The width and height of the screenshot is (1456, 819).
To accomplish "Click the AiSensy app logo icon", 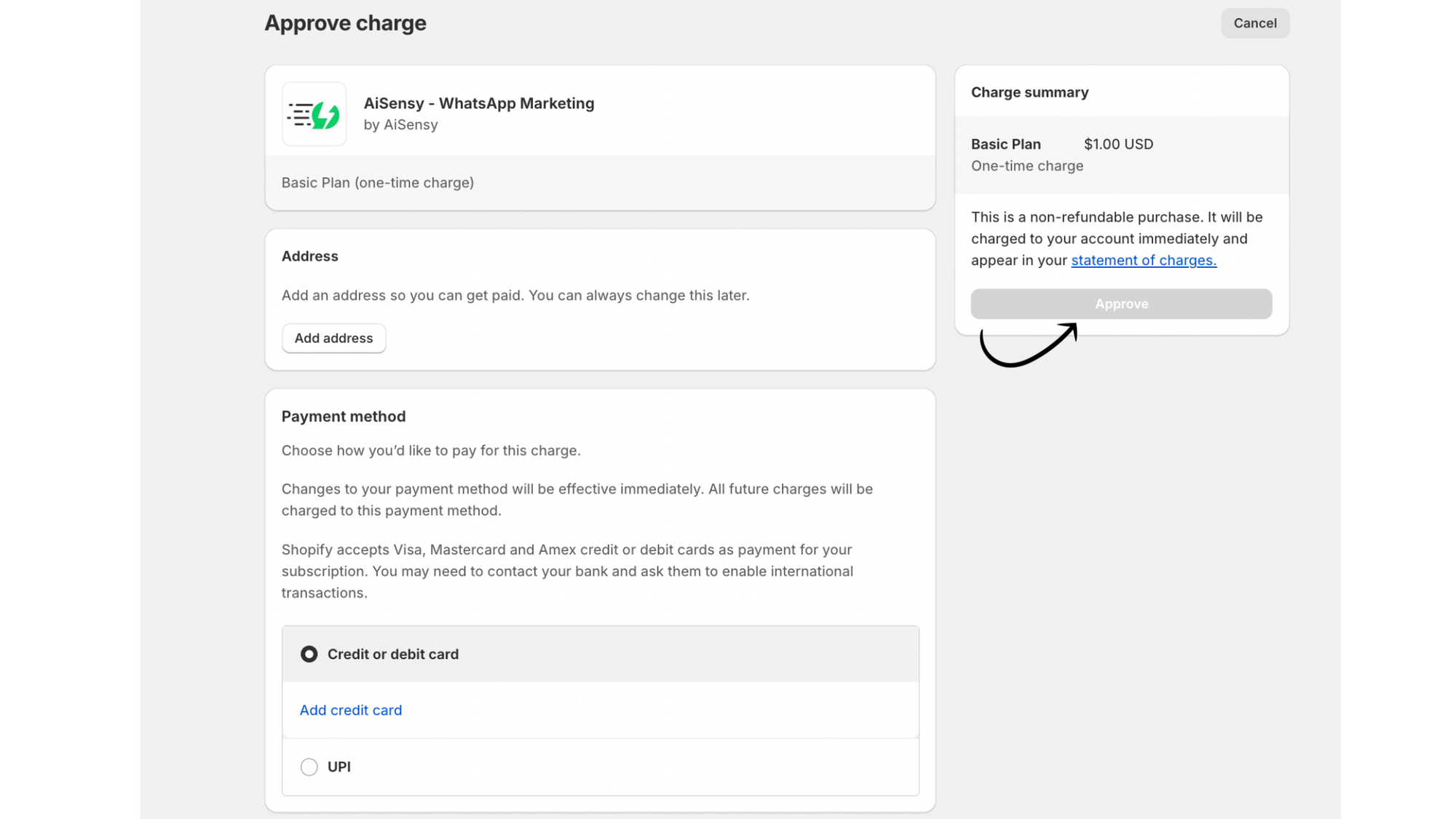I will coord(314,114).
